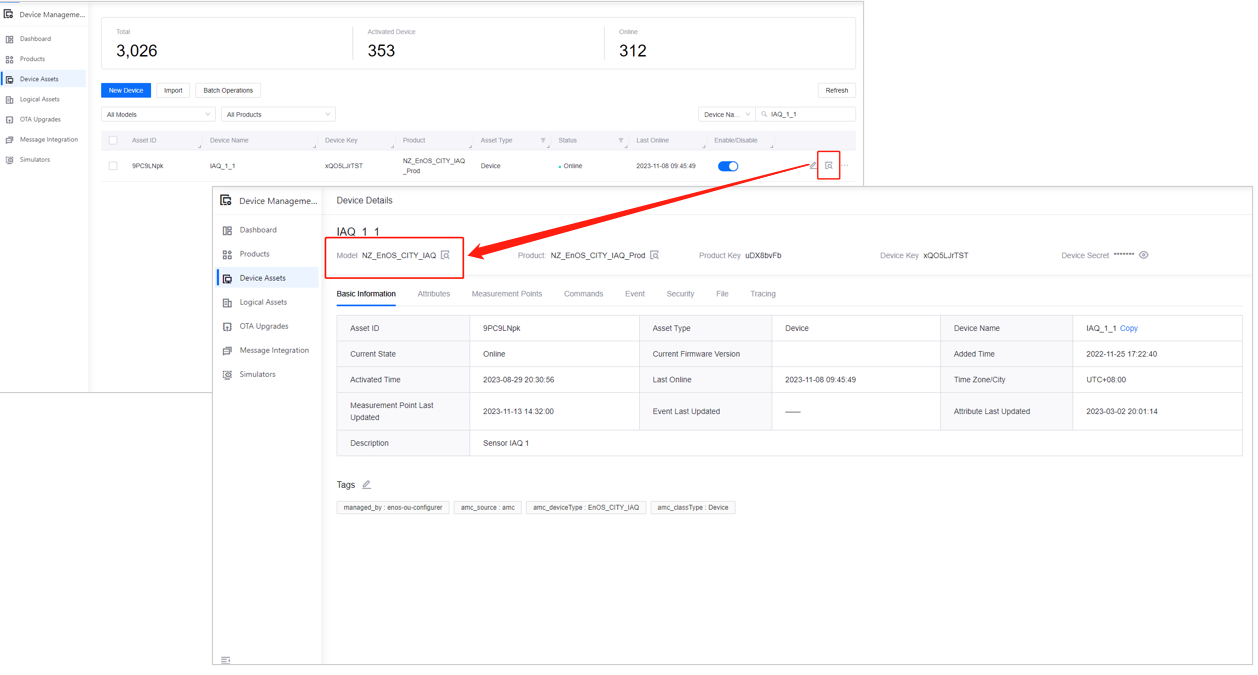1258x675 pixels.
Task: Click the search magnifier icon in search box
Action: (x=764, y=115)
